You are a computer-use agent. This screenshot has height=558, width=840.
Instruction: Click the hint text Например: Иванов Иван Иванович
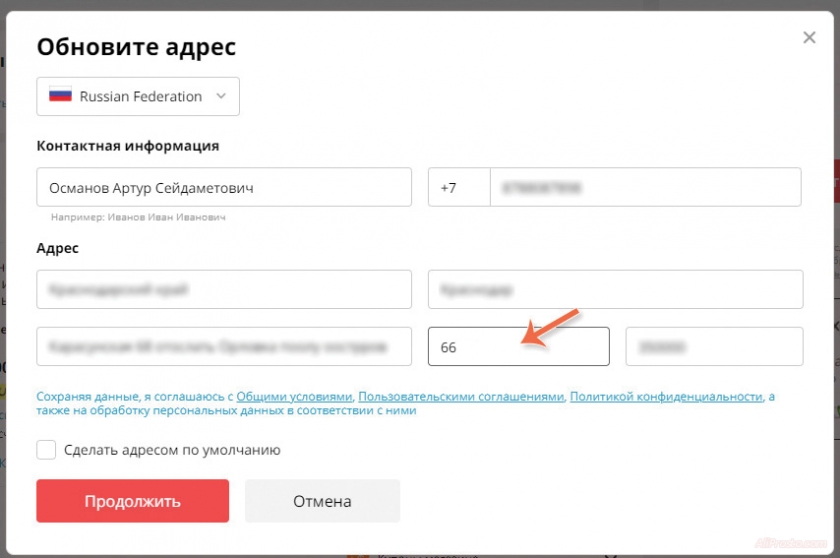pyautogui.click(x=139, y=217)
